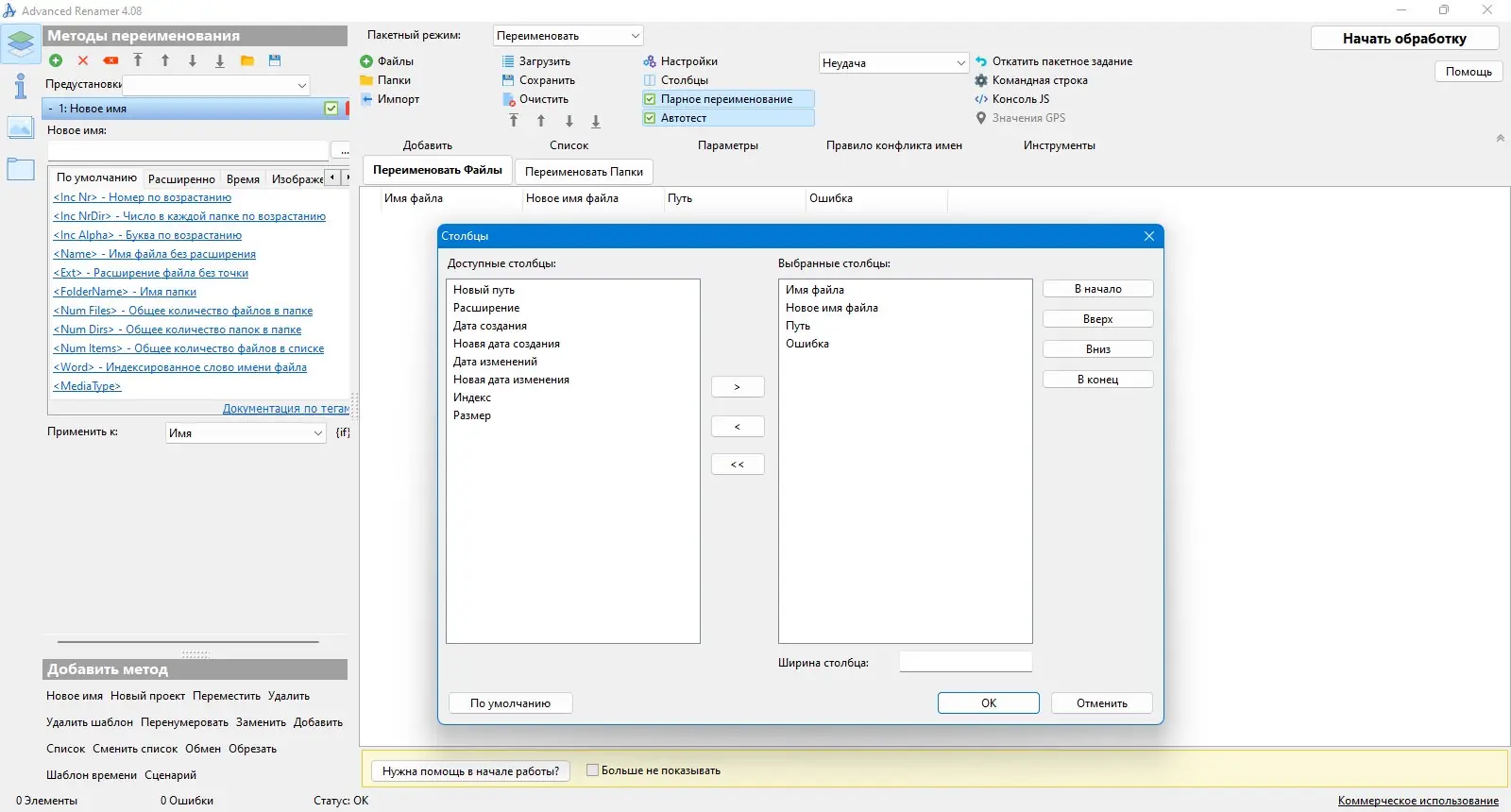
Task: Open methods folder icon in toolbar
Action: (247, 60)
